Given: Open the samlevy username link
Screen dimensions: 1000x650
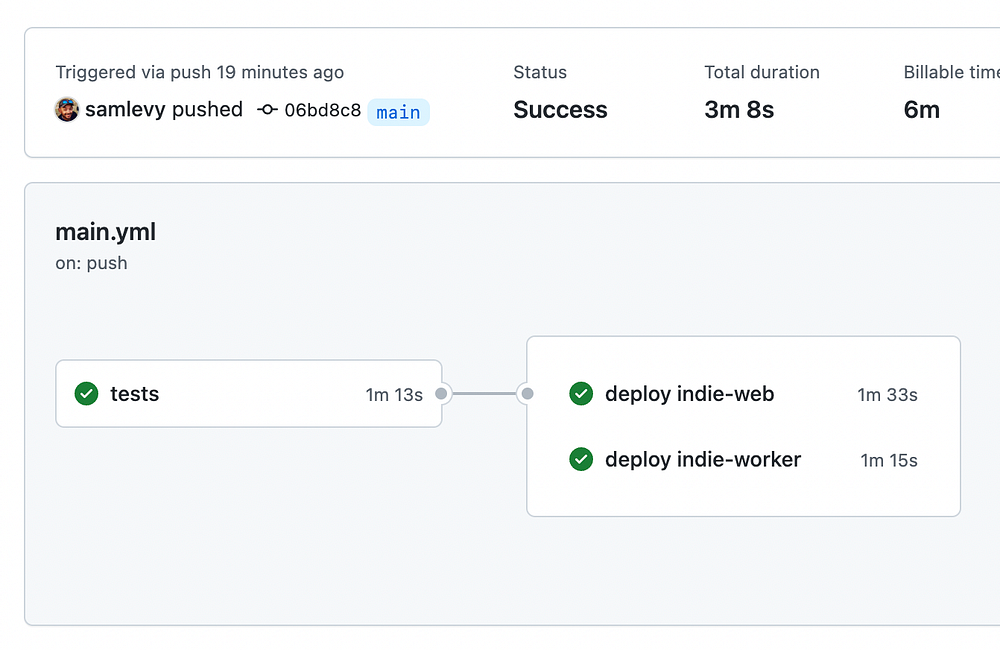Looking at the screenshot, I should (x=125, y=110).
